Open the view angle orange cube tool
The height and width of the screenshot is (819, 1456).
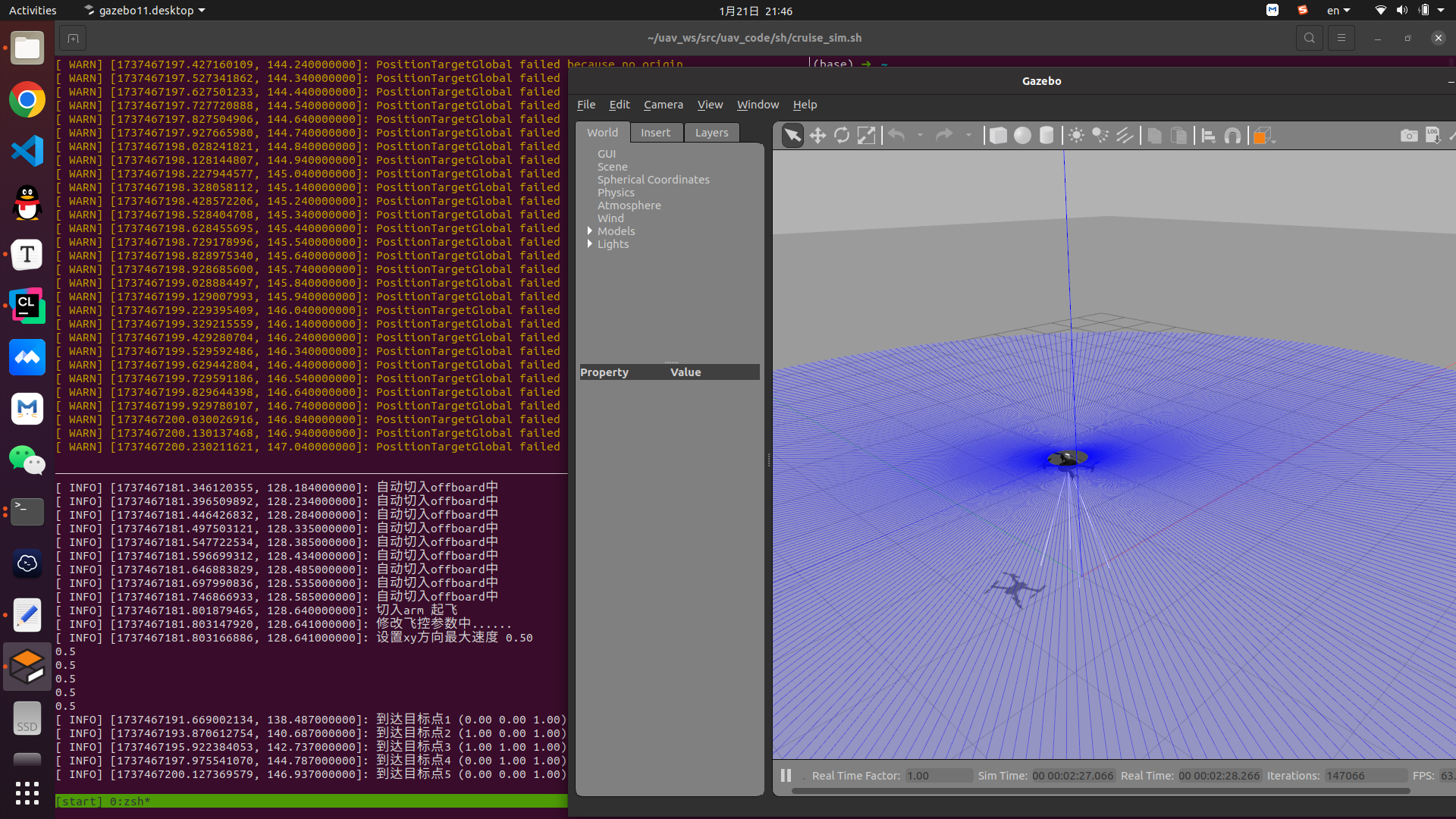[x=1263, y=135]
